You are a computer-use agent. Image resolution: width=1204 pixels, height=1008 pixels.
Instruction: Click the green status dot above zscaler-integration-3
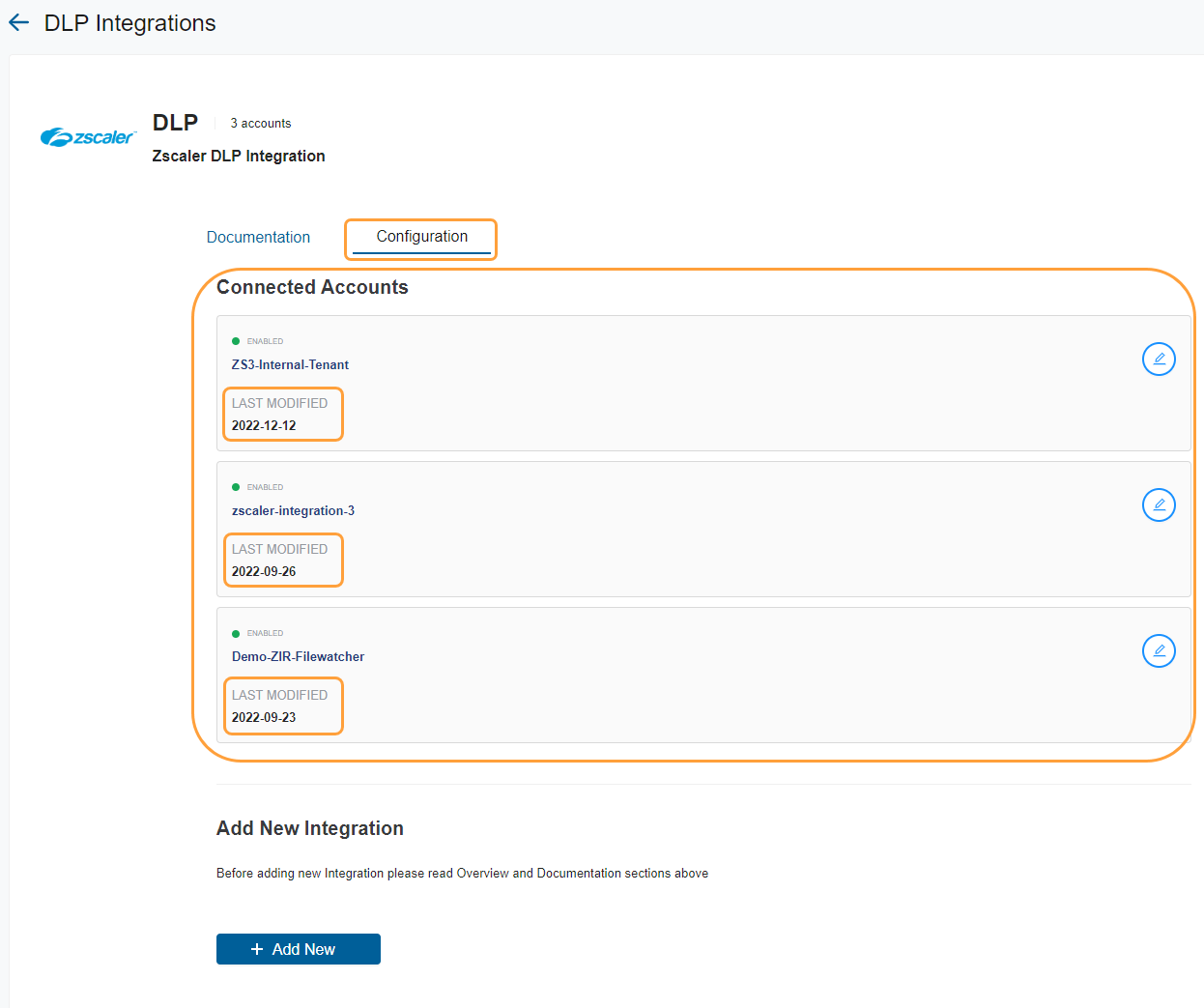click(x=236, y=487)
